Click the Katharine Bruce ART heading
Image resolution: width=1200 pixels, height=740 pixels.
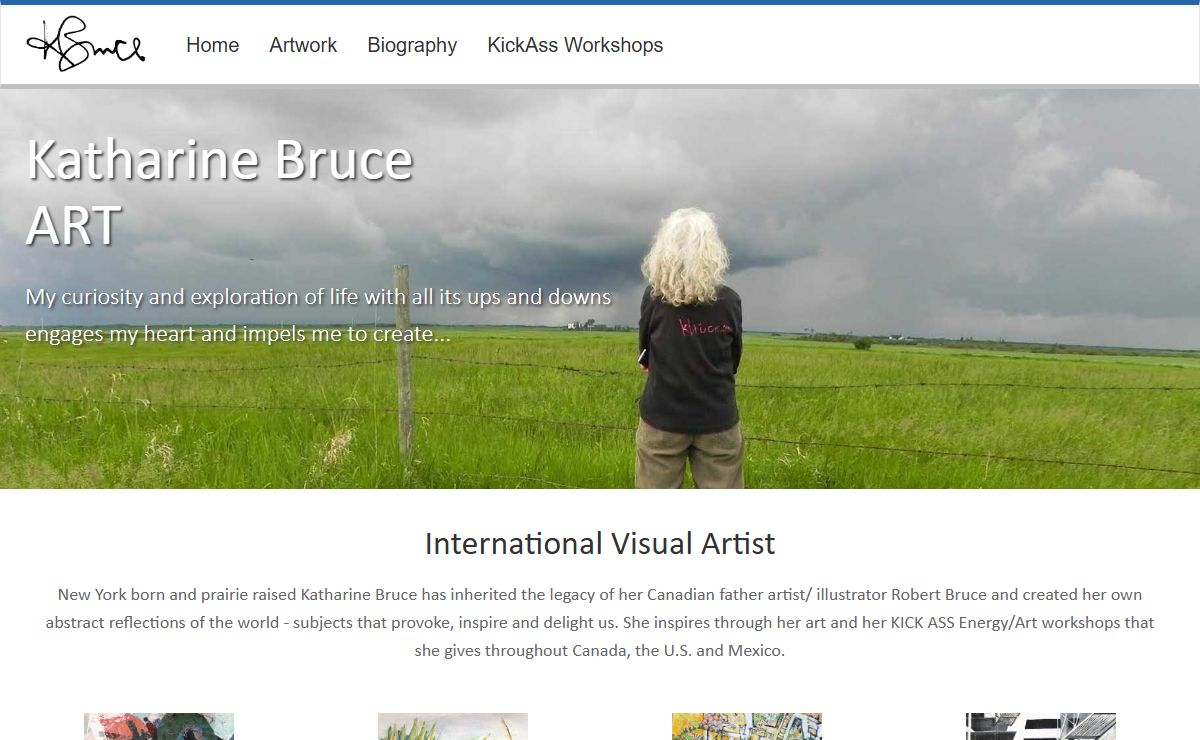point(219,191)
